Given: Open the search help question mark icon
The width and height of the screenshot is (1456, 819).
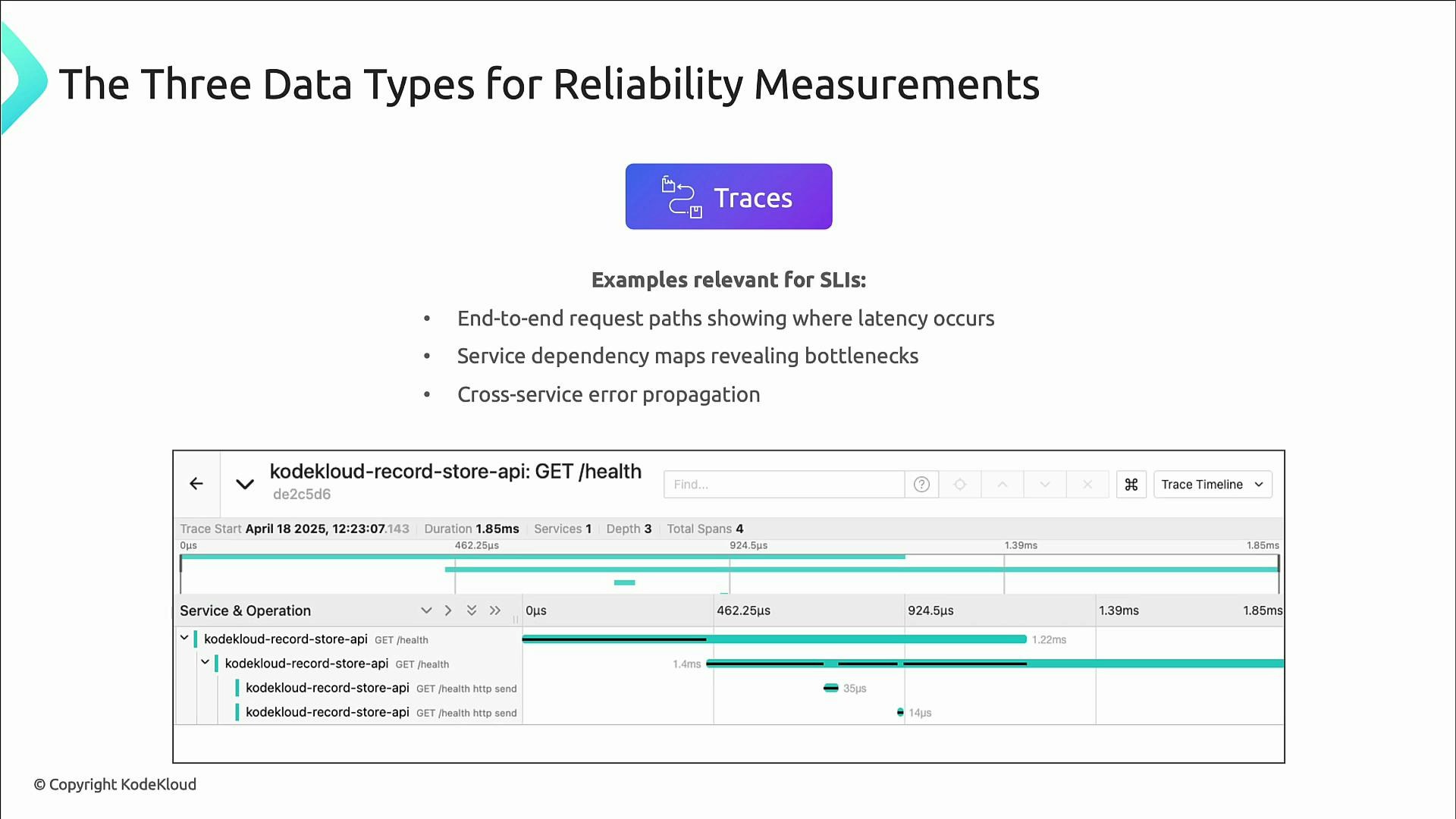Looking at the screenshot, I should pos(921,484).
